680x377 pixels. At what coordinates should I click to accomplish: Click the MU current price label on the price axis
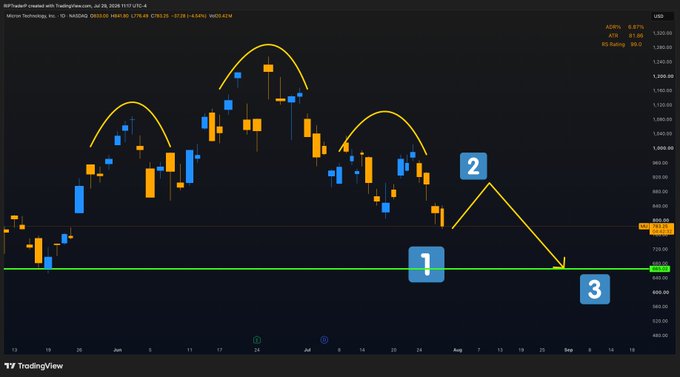point(656,229)
